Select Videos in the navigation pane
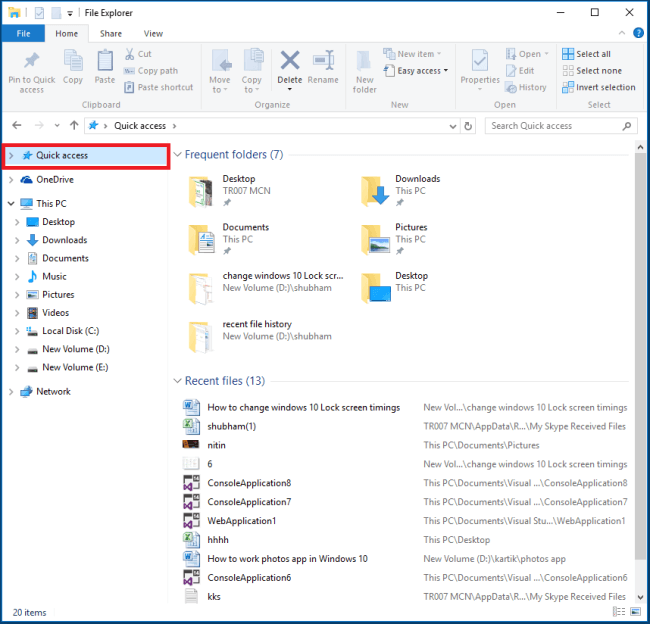Viewport: 650px width, 624px height. (x=56, y=313)
